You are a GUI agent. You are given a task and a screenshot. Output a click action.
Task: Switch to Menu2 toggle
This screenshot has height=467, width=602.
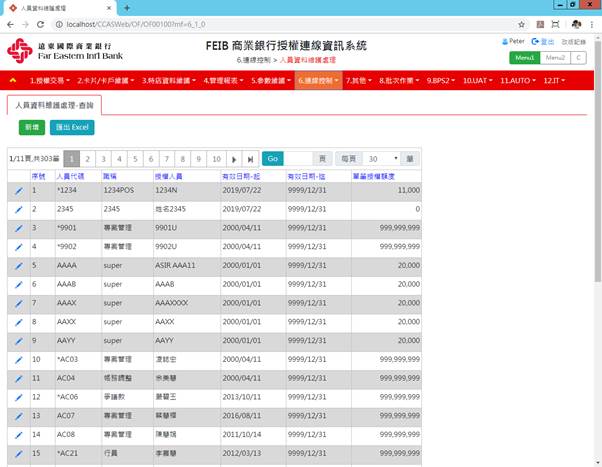click(555, 58)
